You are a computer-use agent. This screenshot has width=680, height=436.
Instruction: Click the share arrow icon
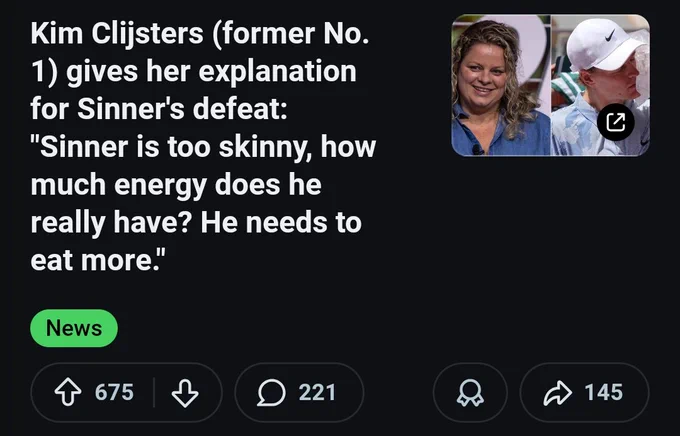coord(558,393)
